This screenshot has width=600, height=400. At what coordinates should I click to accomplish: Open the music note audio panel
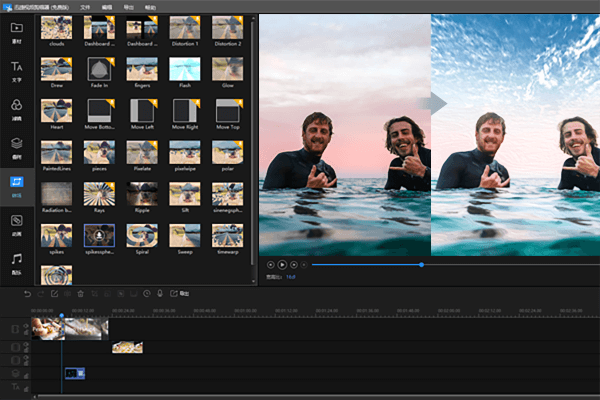click(x=16, y=264)
